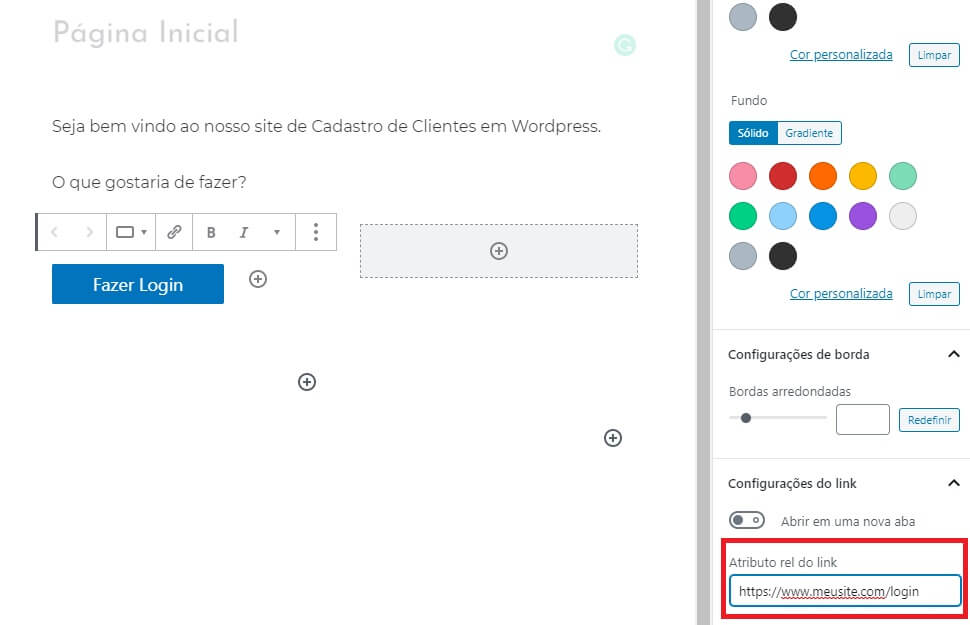Click the Atributo rel do link input field

point(843,591)
